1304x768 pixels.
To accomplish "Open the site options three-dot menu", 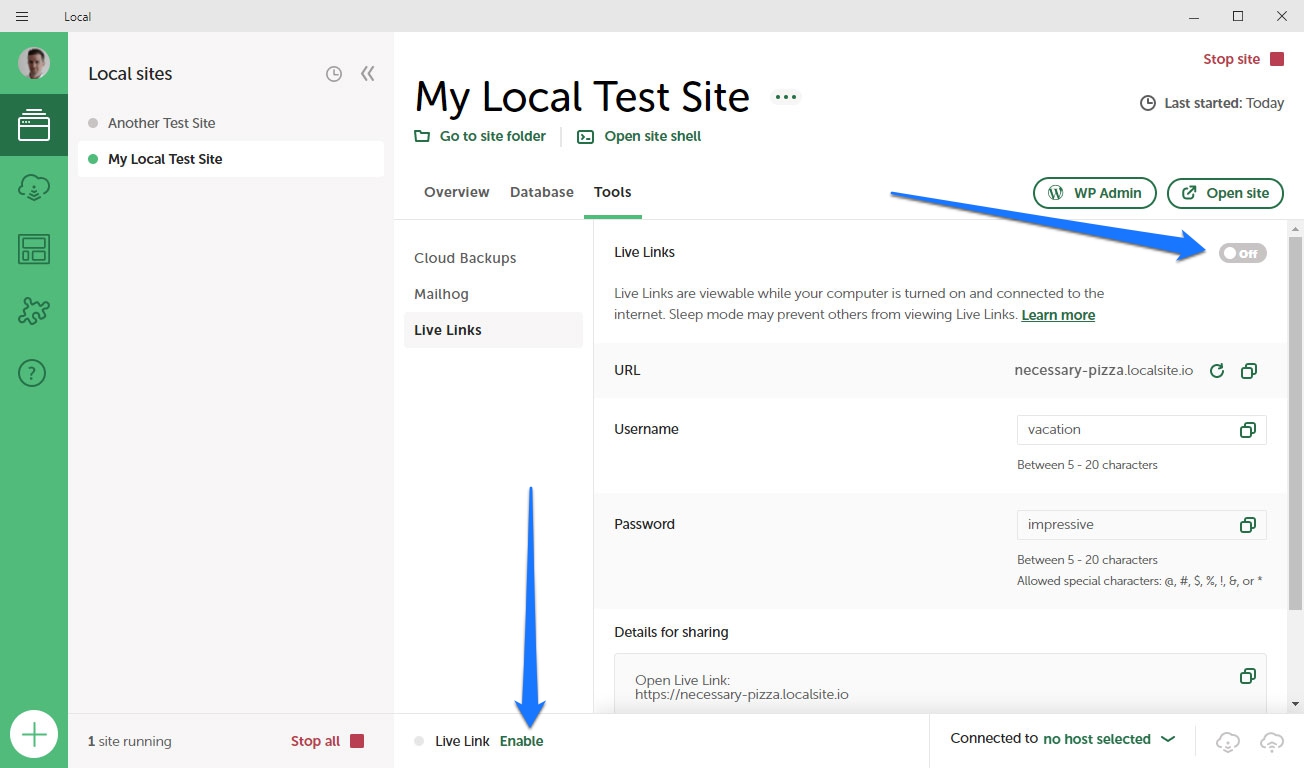I will [x=785, y=97].
